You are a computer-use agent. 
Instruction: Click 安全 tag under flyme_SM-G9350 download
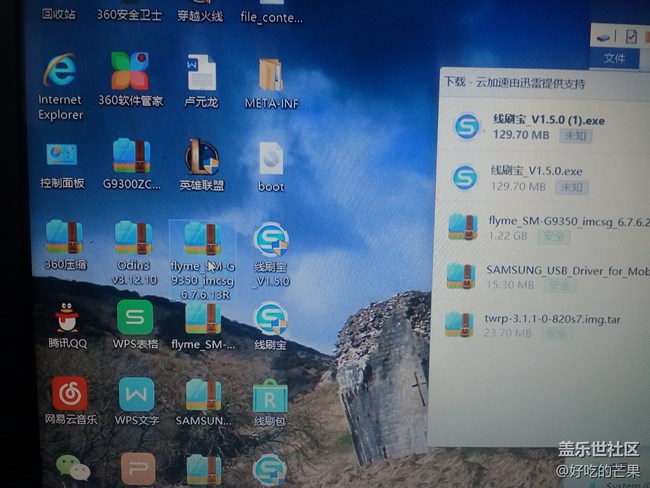(x=553, y=237)
